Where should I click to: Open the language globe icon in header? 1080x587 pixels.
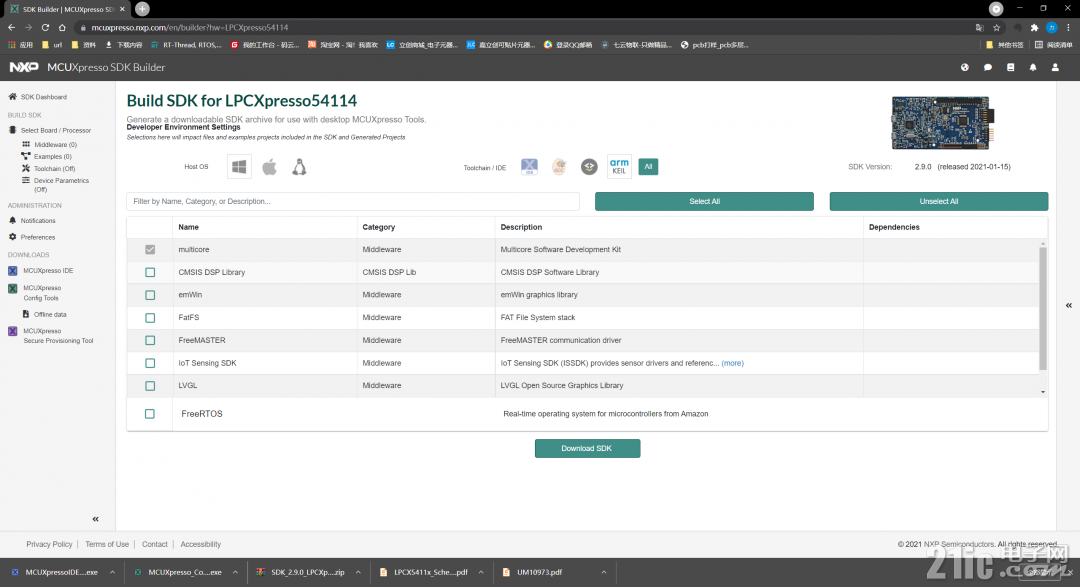[x=965, y=68]
